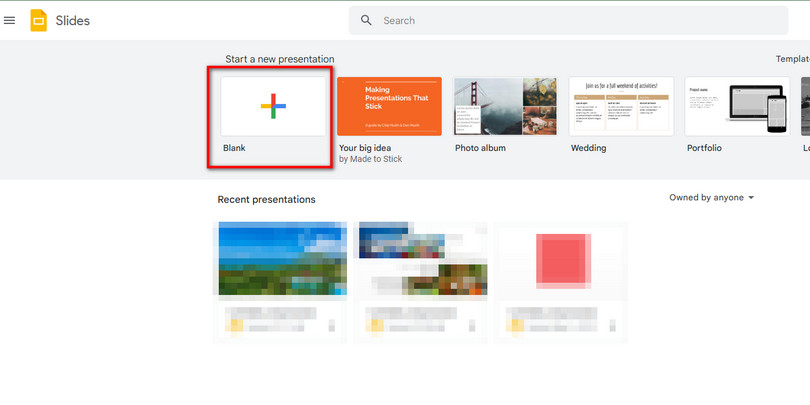Click the Slides title text
810x405 pixels.
click(72, 20)
